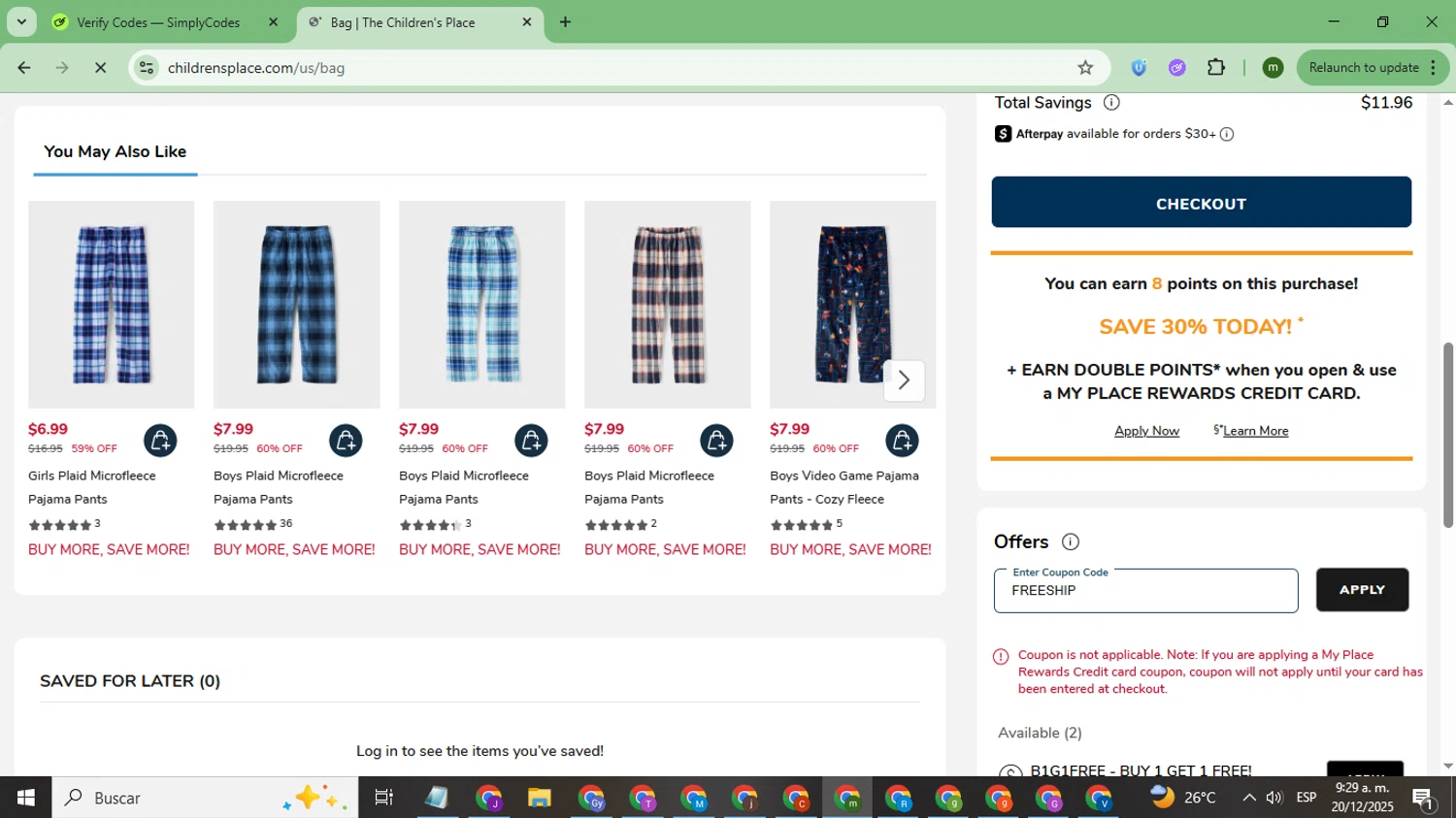Open Offers info icon
Image resolution: width=1456 pixels, height=818 pixels.
1071,542
